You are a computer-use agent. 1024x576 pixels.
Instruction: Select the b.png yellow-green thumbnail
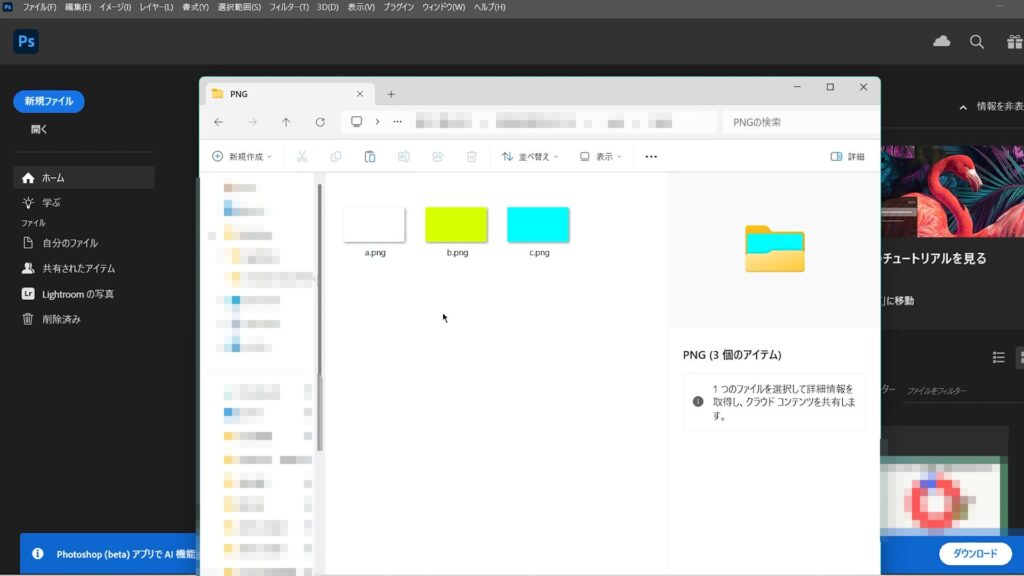click(x=456, y=225)
